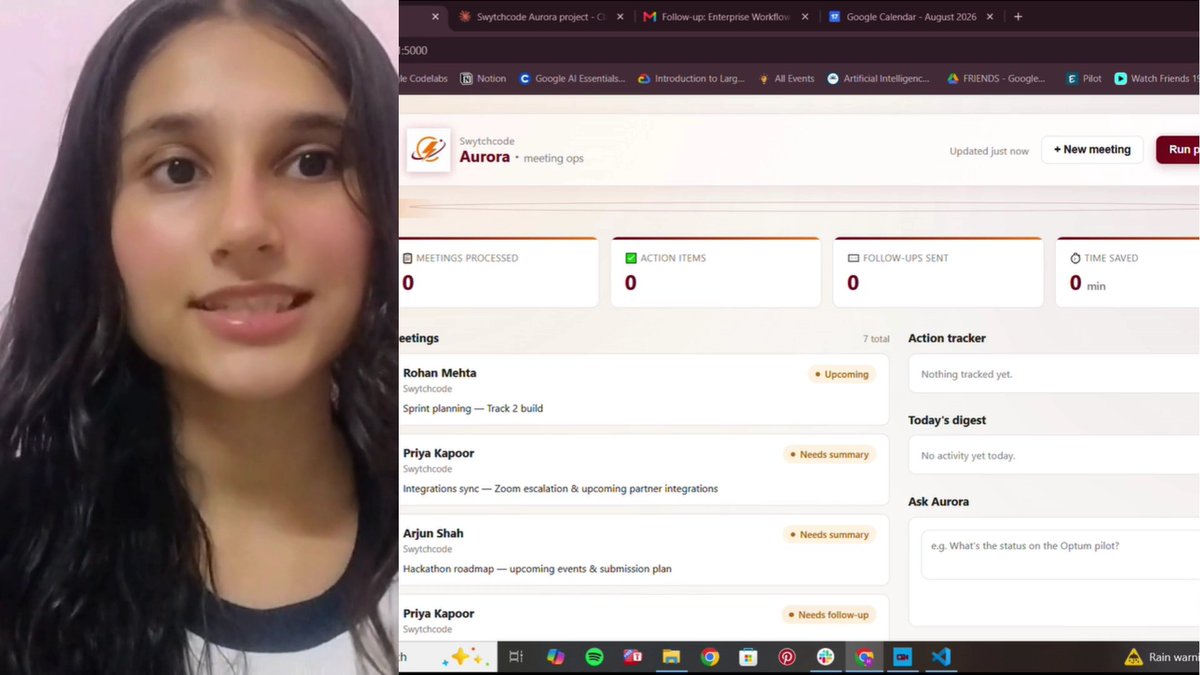Screen dimensions: 1200x675
Task: Click the Meetings Processed stat card
Action: click(x=498, y=272)
